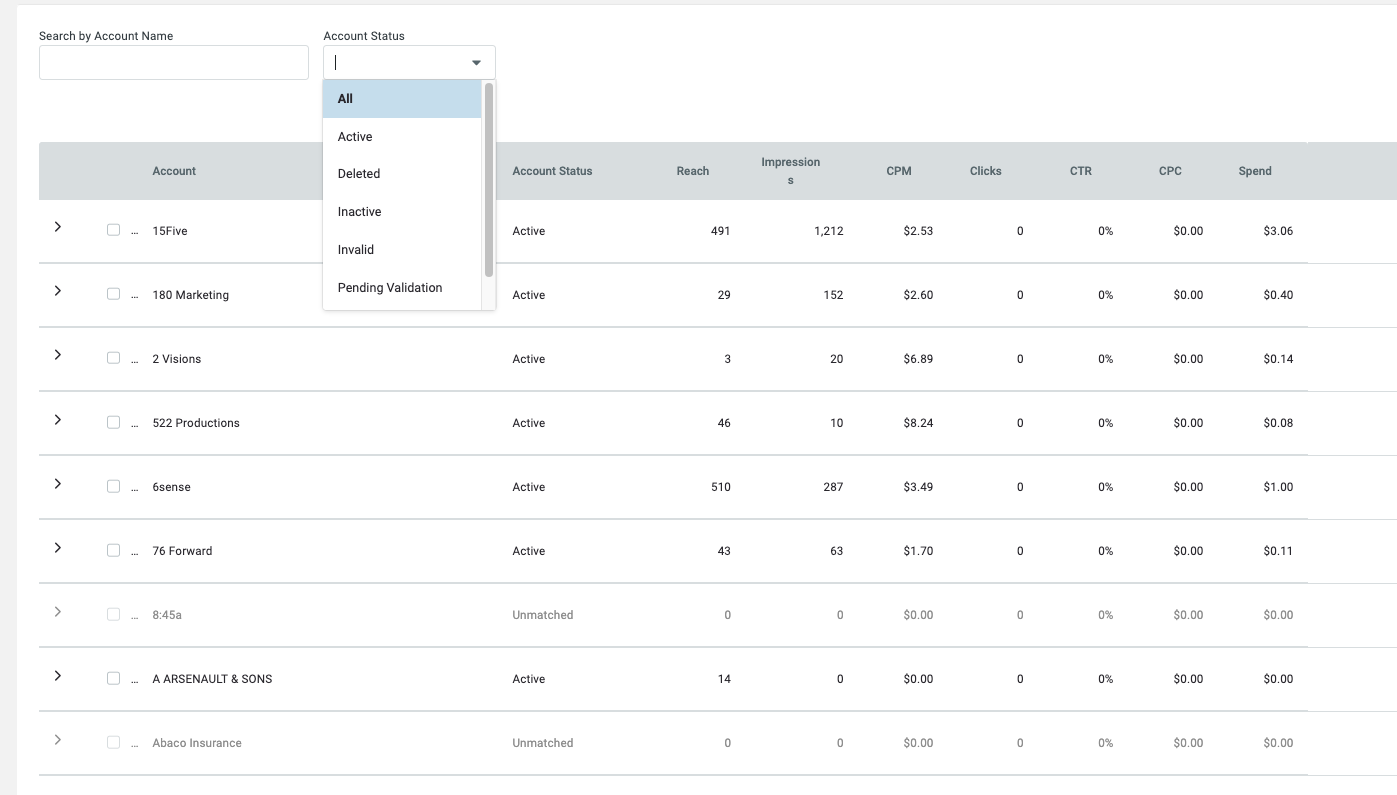The width and height of the screenshot is (1397, 795).
Task: Expand the 15Five account row
Action: (58, 227)
